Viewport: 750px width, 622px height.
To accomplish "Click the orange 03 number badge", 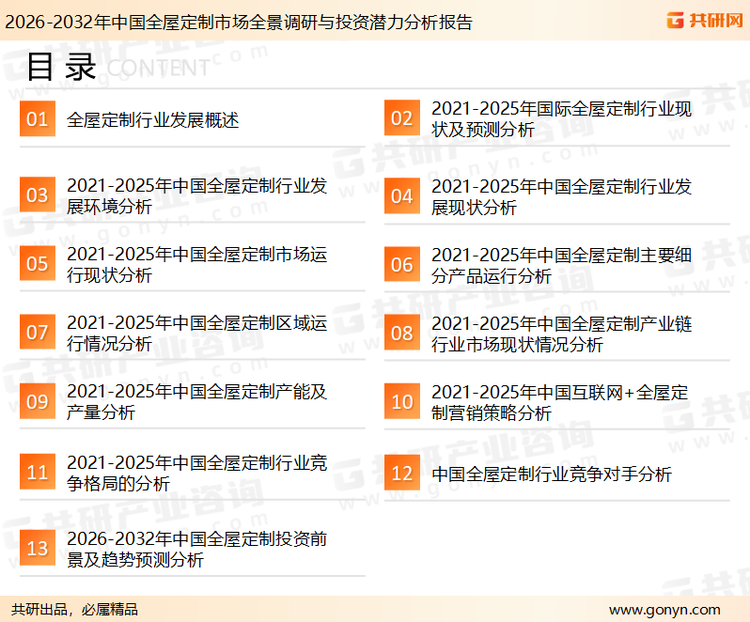I will pyautogui.click(x=37, y=195).
